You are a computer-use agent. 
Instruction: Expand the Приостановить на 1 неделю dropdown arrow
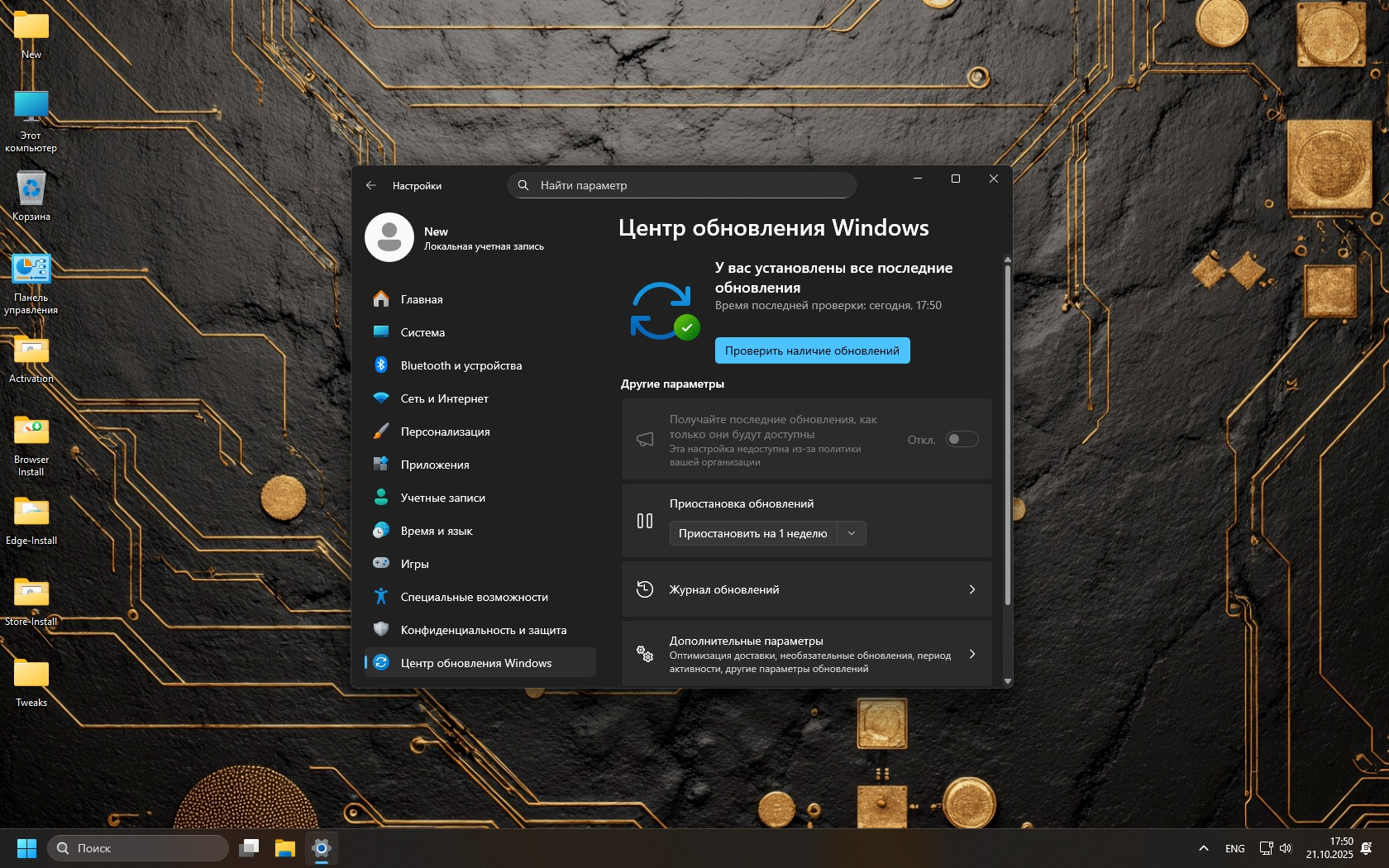point(852,533)
